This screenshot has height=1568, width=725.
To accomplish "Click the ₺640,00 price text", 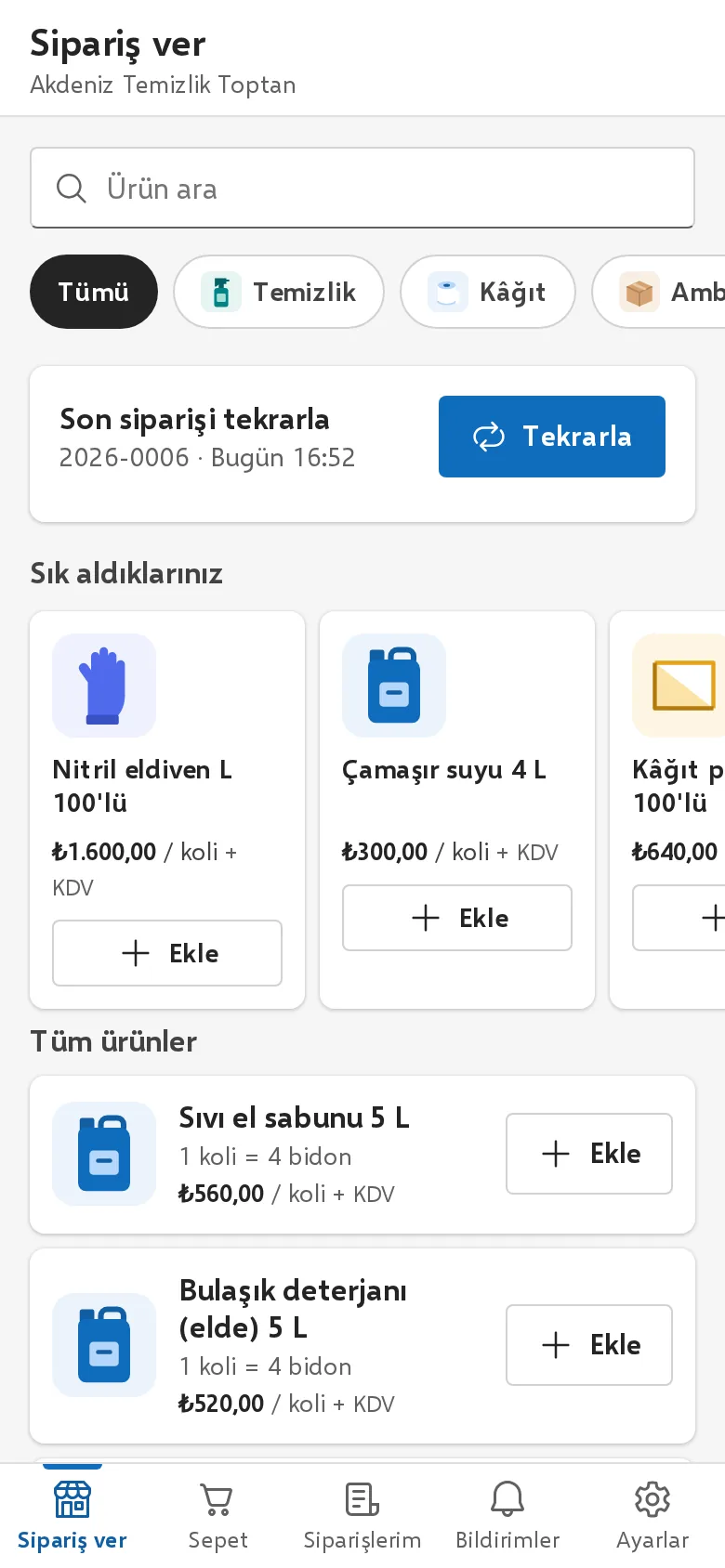I will pos(675,852).
